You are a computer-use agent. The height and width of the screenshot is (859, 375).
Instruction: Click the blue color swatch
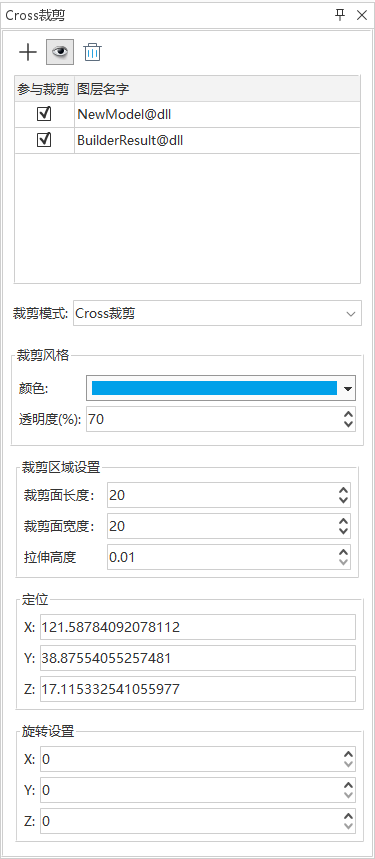point(215,388)
